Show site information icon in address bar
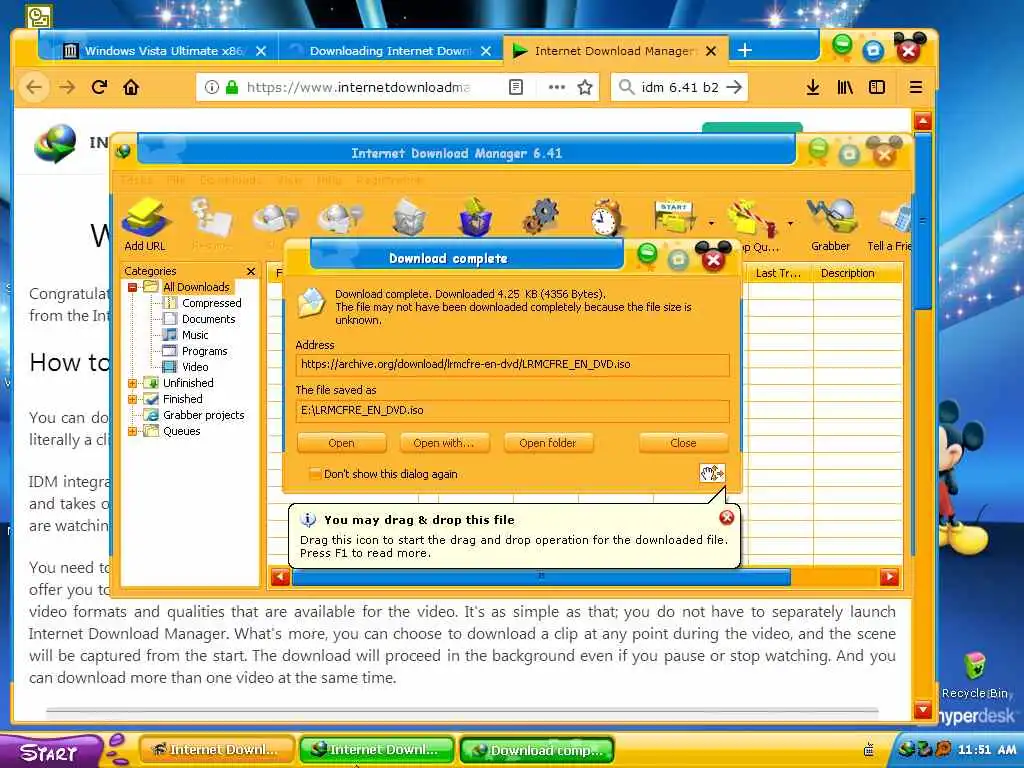Viewport: 1024px width, 768px height. click(211, 87)
